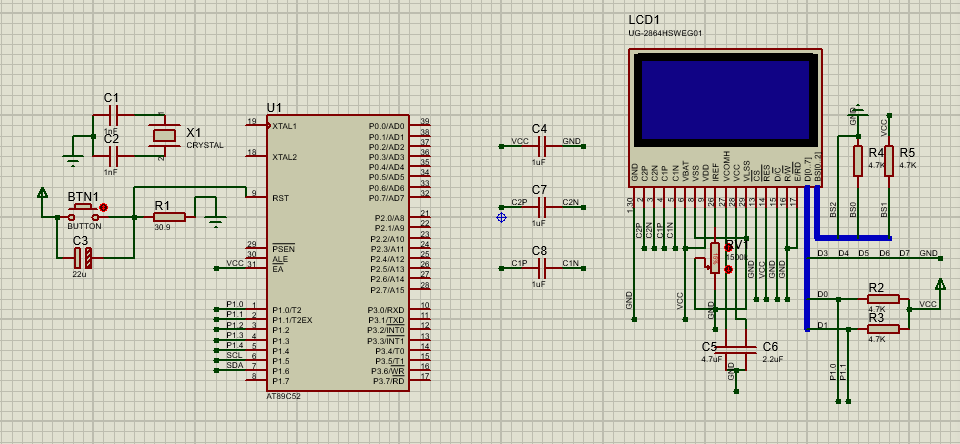The image size is (960, 444).
Task: Click the P3.0/RXD pin label
Action: [x=388, y=310]
